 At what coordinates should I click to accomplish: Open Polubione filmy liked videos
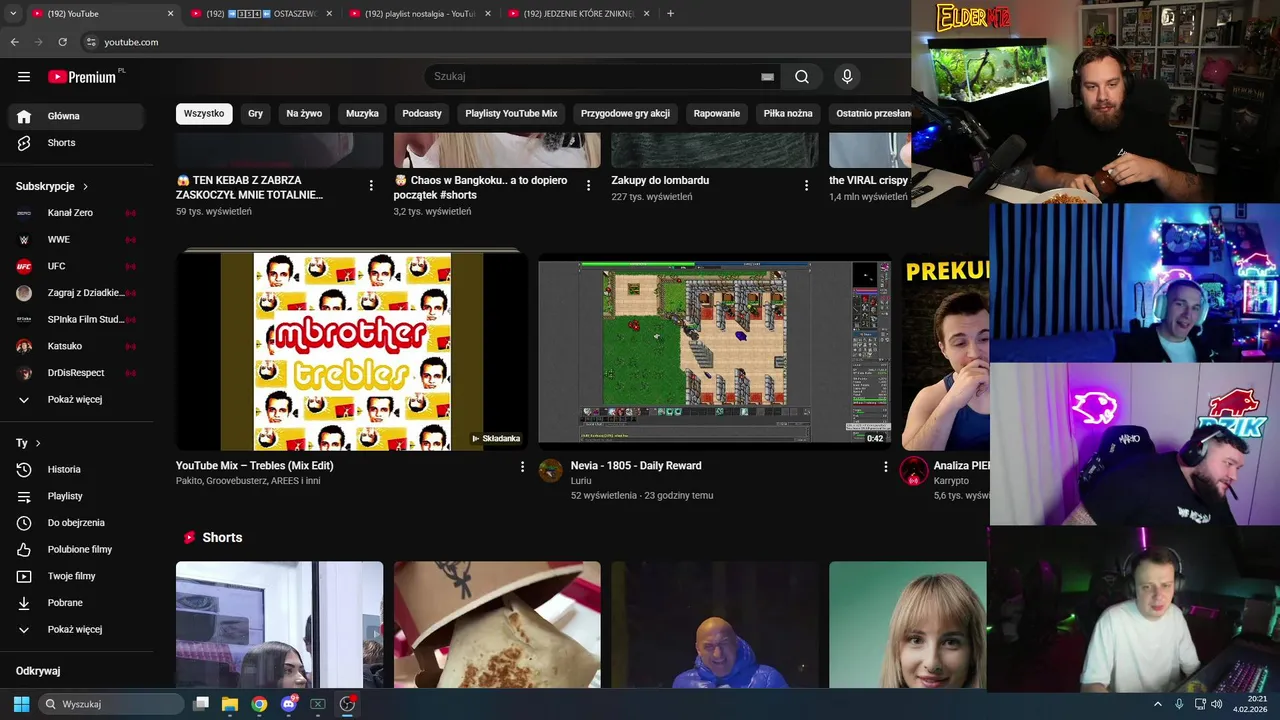[x=76, y=549]
